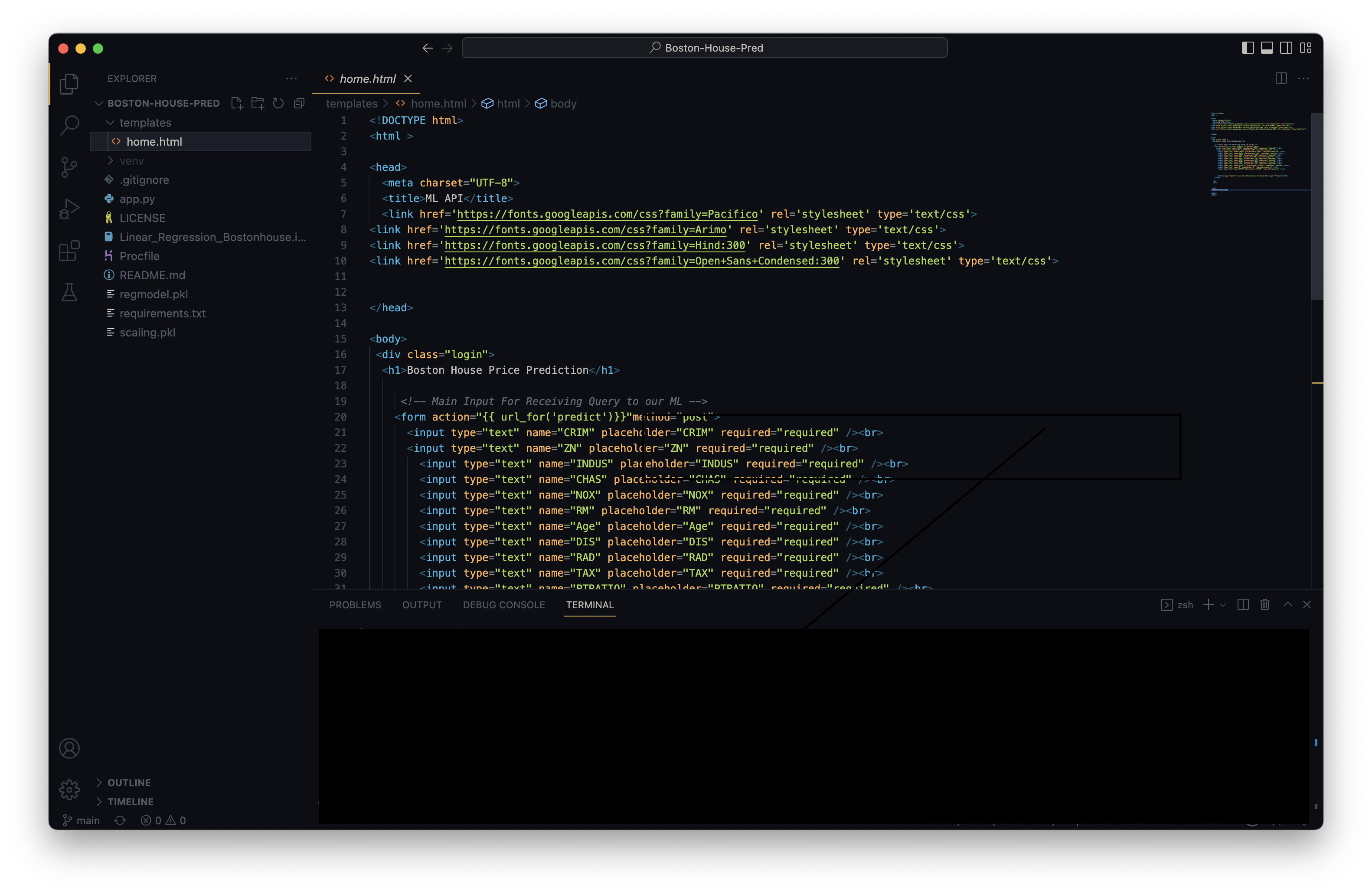Switch to the DEBUG CONSOLE tab
The width and height of the screenshot is (1372, 894).
coord(503,605)
